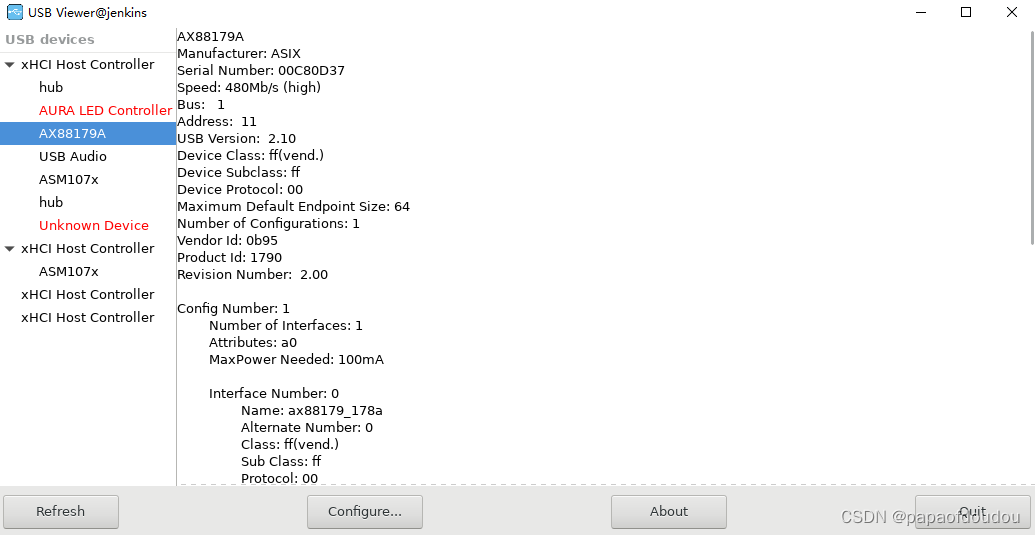Click the Address: 11 line
Image resolution: width=1035 pixels, height=535 pixels.
pyautogui.click(x=217, y=121)
